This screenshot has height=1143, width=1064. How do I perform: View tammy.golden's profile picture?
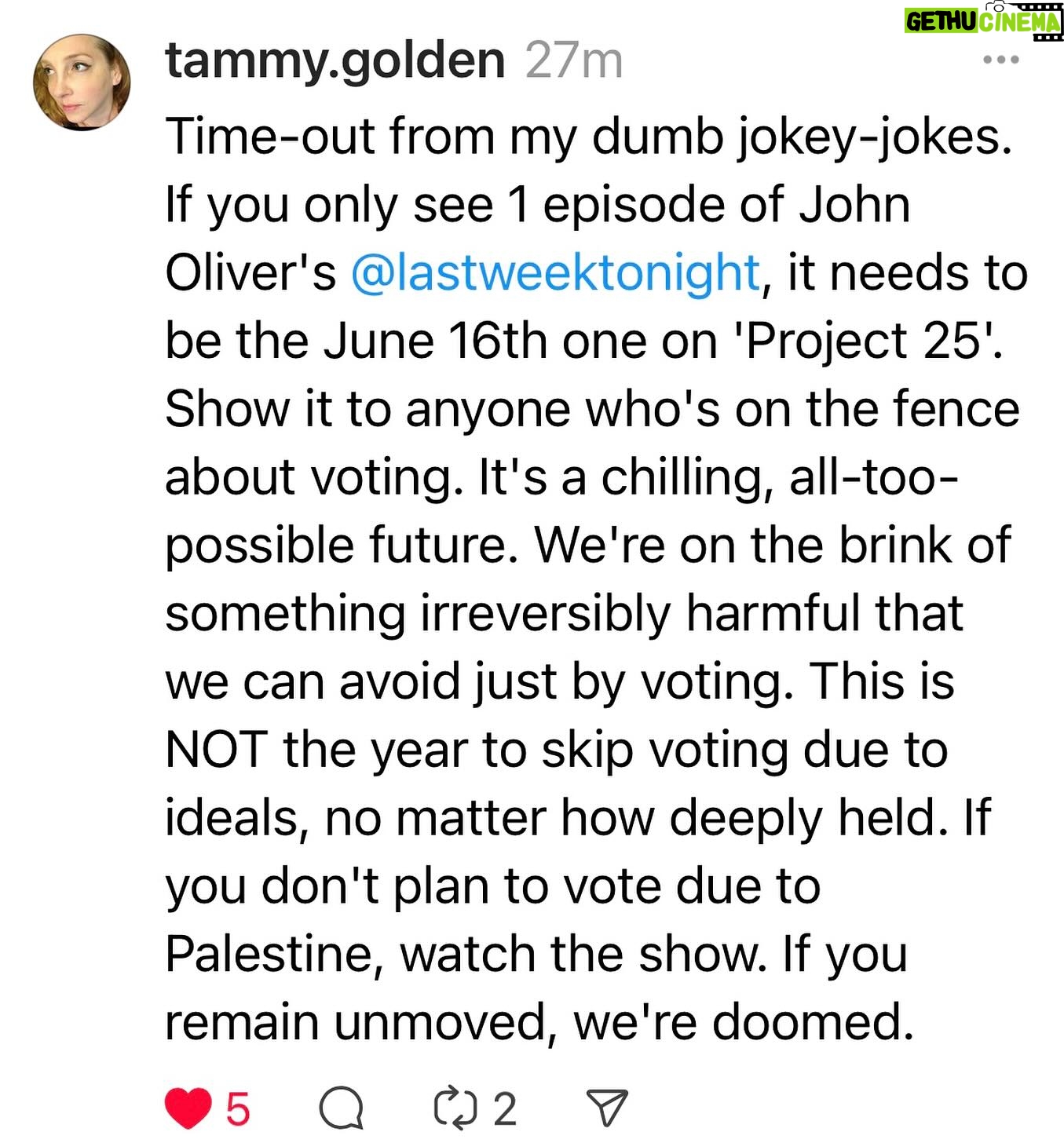point(81,82)
